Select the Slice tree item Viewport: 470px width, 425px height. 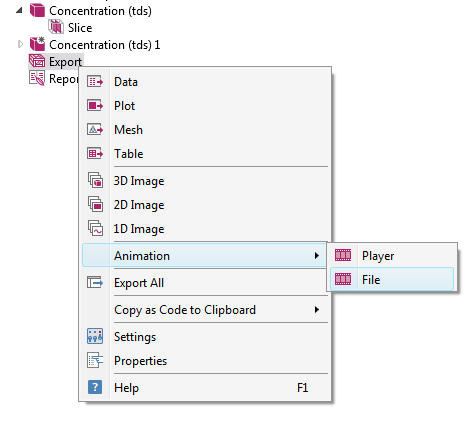(x=80, y=27)
